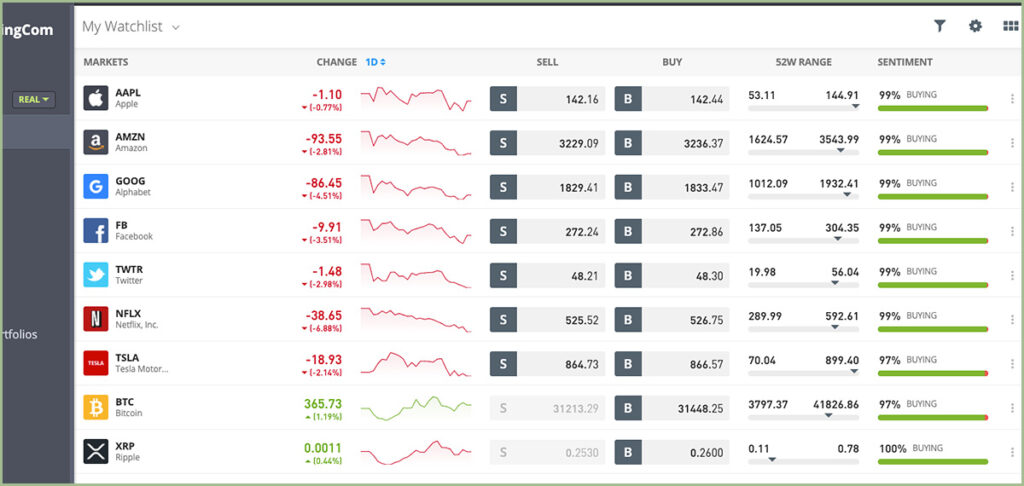Open more options for BTC row
The width and height of the screenshot is (1024, 486).
tap(1012, 408)
